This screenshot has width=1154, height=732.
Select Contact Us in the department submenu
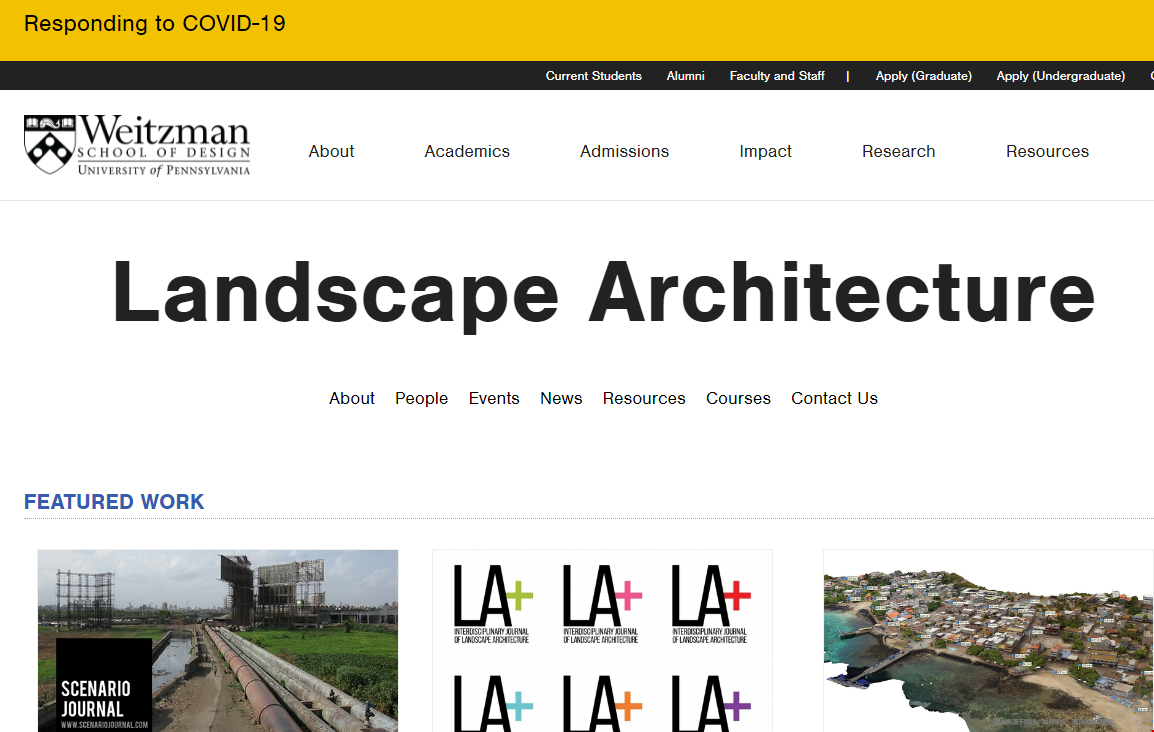click(835, 398)
